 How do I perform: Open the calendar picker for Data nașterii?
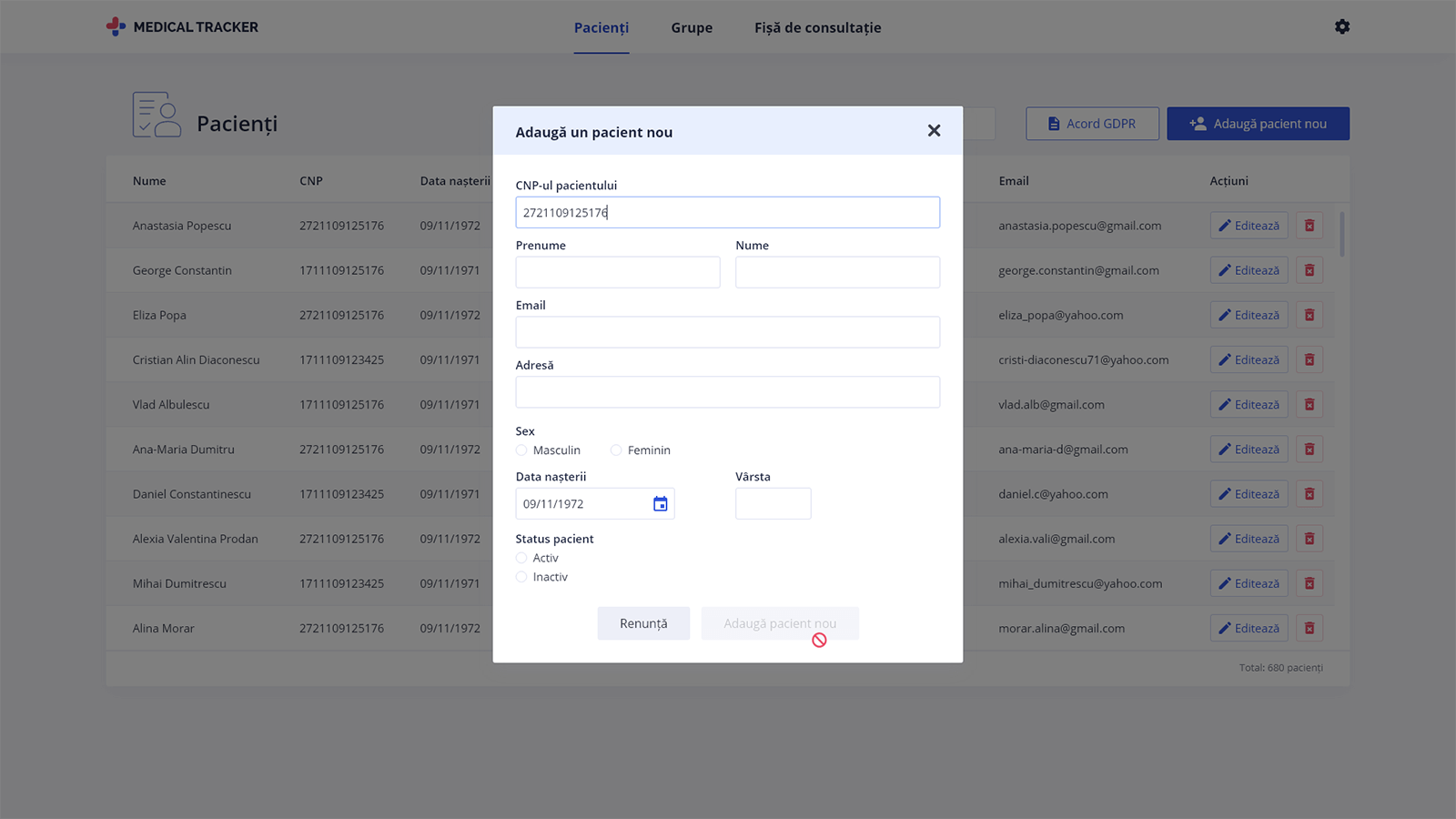click(661, 503)
